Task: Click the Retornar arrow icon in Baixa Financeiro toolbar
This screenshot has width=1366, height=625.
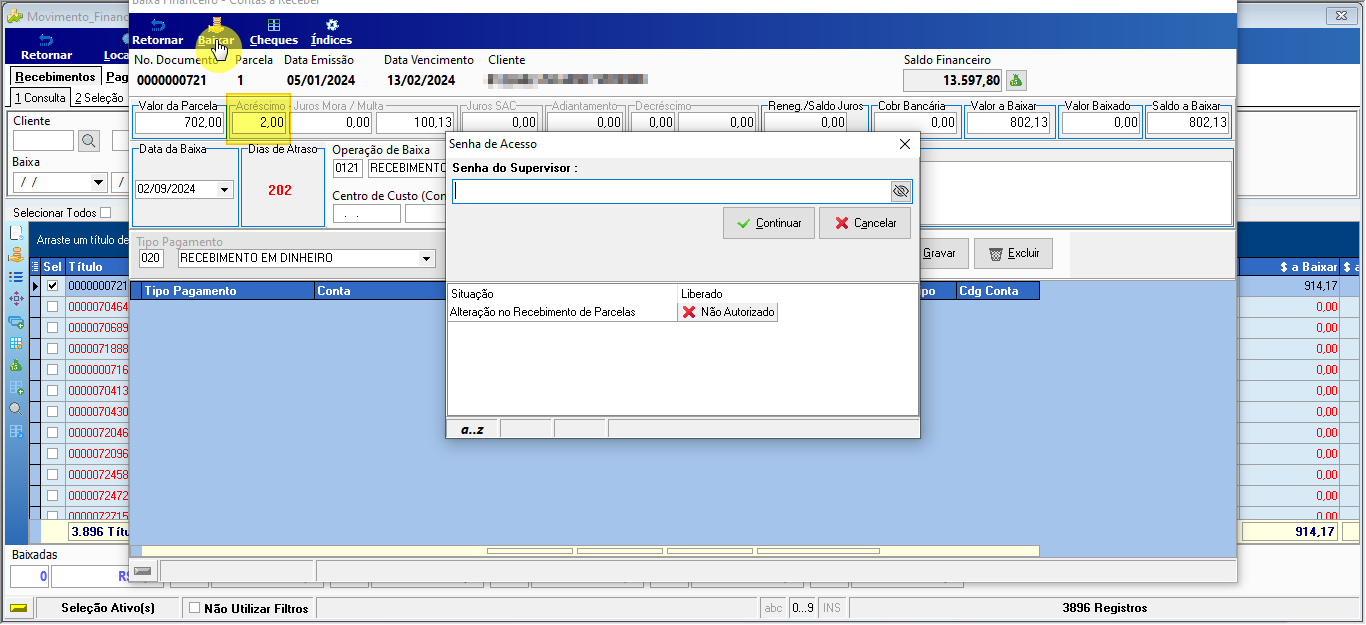Action: click(x=157, y=25)
